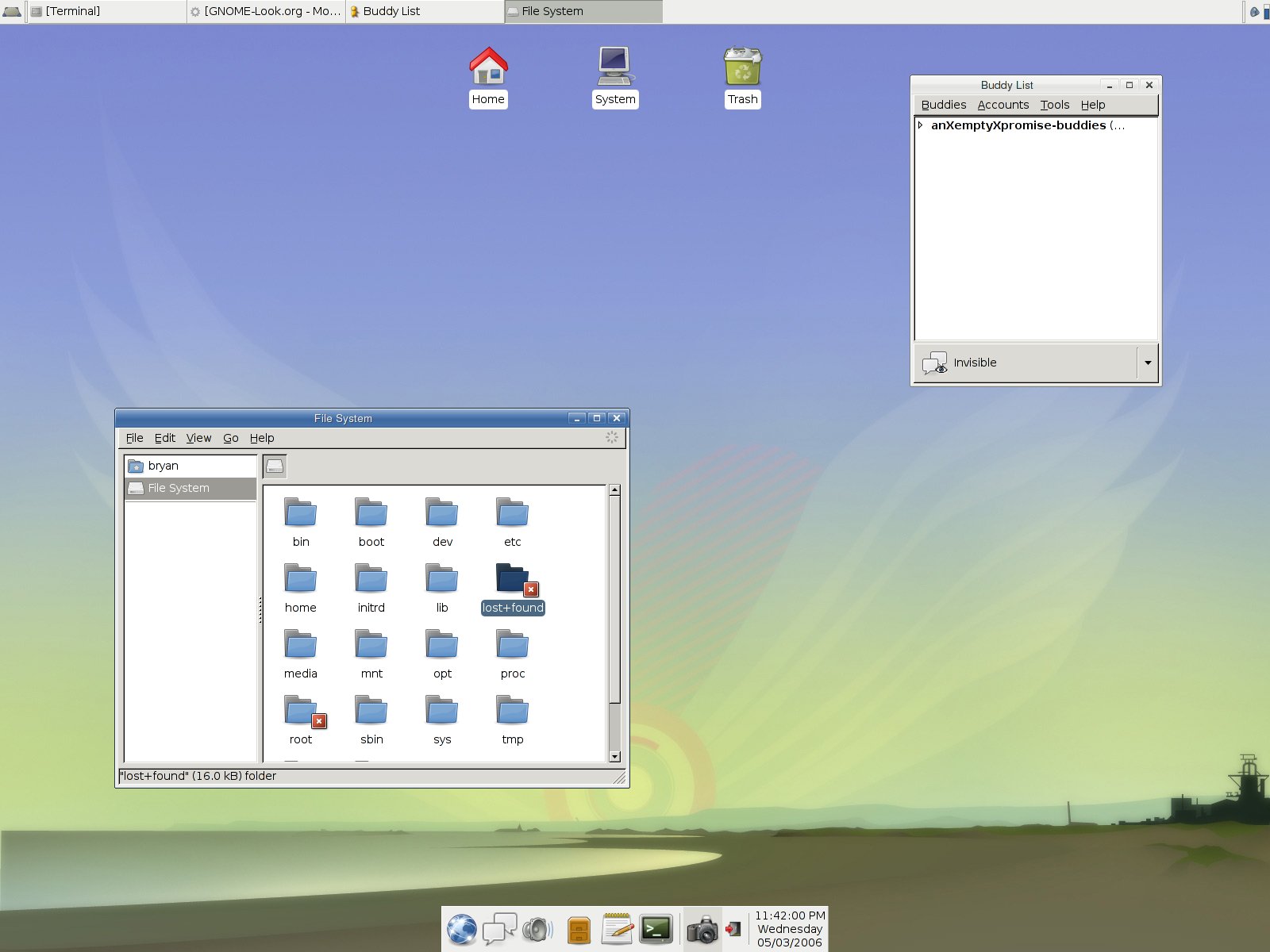Viewport: 1270px width, 952px height.
Task: Select the sys folder
Action: pyautogui.click(x=442, y=720)
